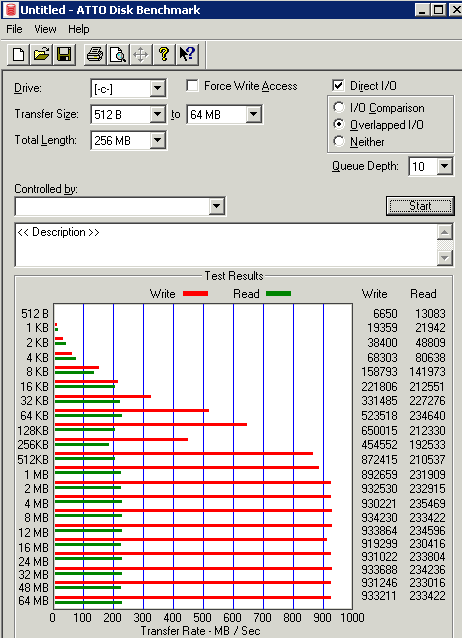The height and width of the screenshot is (638, 462).
Task: Minimize the ATTO Disk Benchmark window
Action: click(421, 10)
